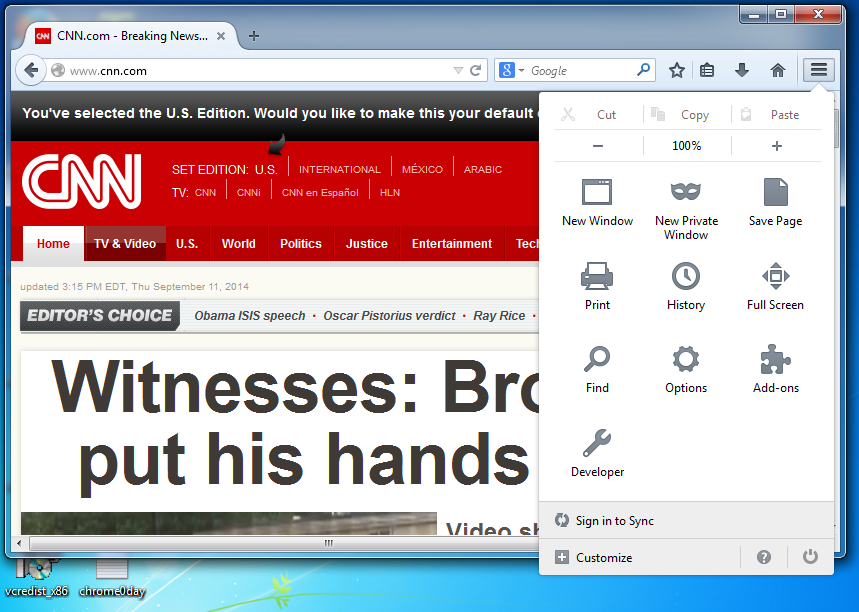Select the INTERNATIONAL edition link
Screen dimensions: 859x612
tap(340, 169)
